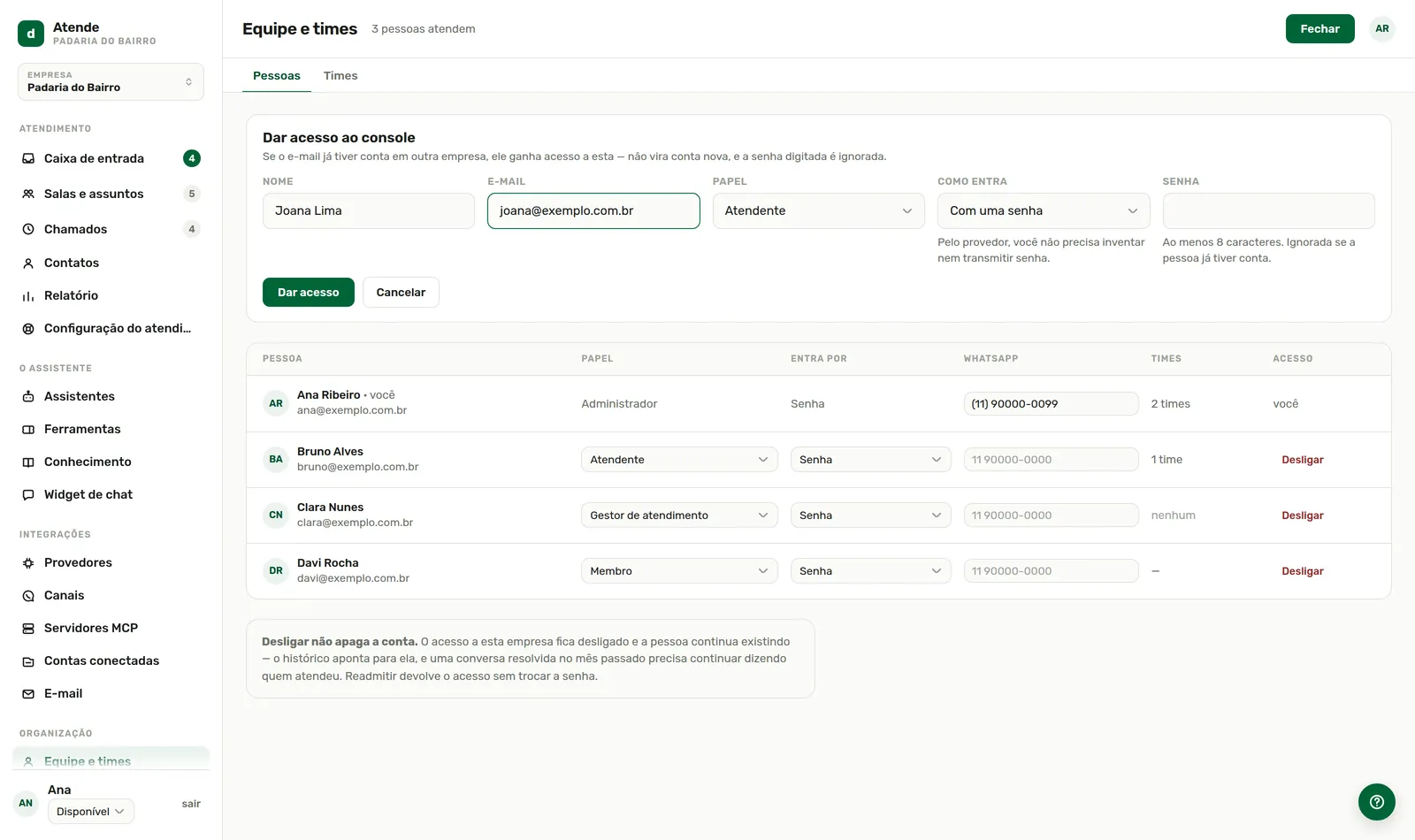
Task: Change Clara Nunes role Gestor de atendimento
Action: pyautogui.click(x=679, y=515)
